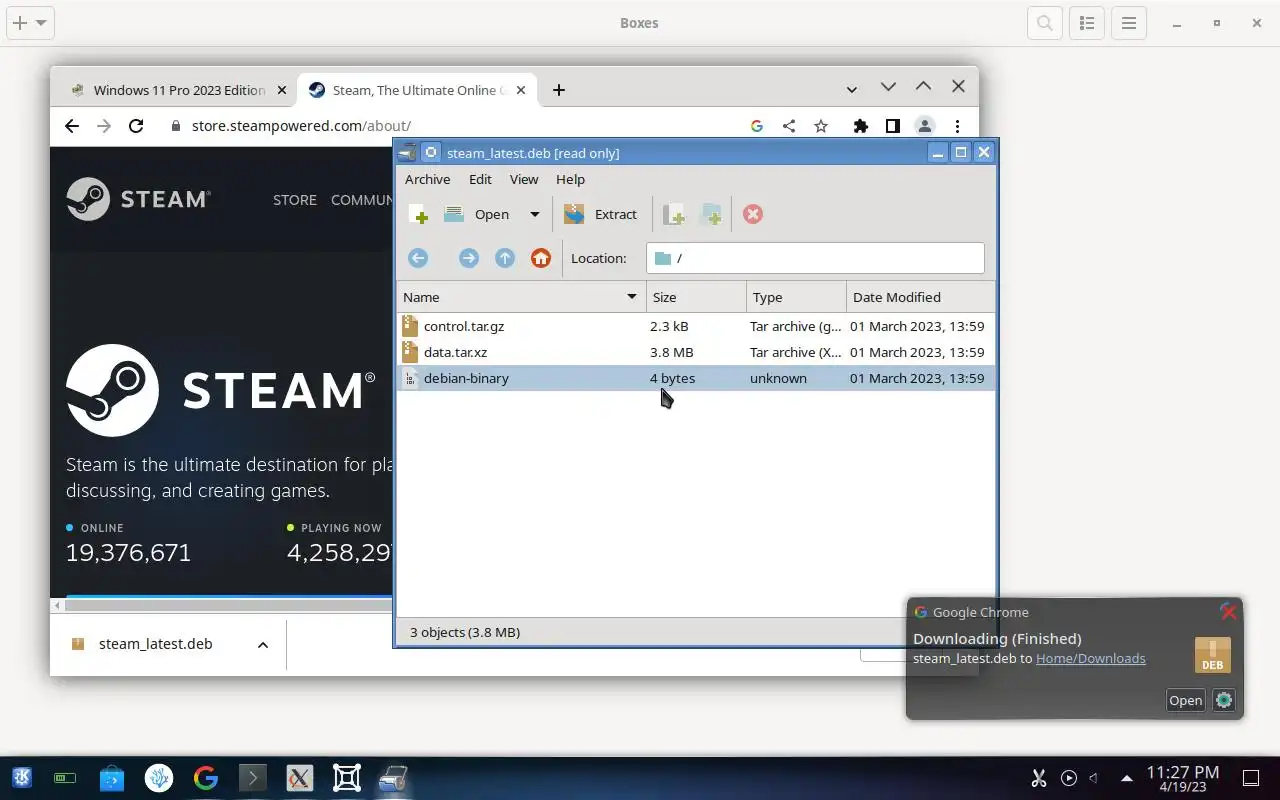1280x800 pixels.
Task: Select the Steam, The Ultimate Online tab
Action: [x=417, y=90]
